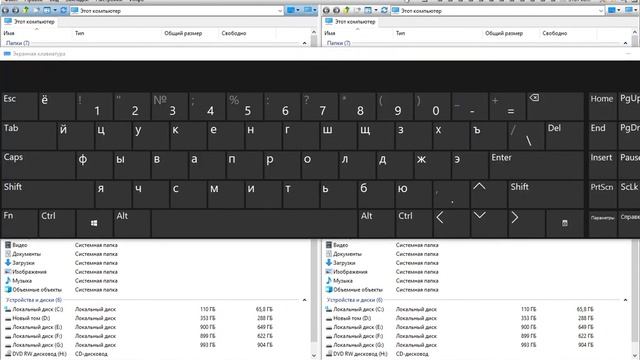Click the left pane address field

[176, 11]
